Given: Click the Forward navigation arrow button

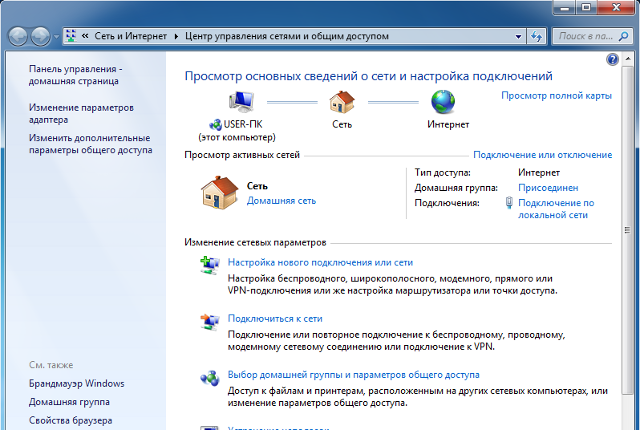Looking at the screenshot, I should 41,36.
